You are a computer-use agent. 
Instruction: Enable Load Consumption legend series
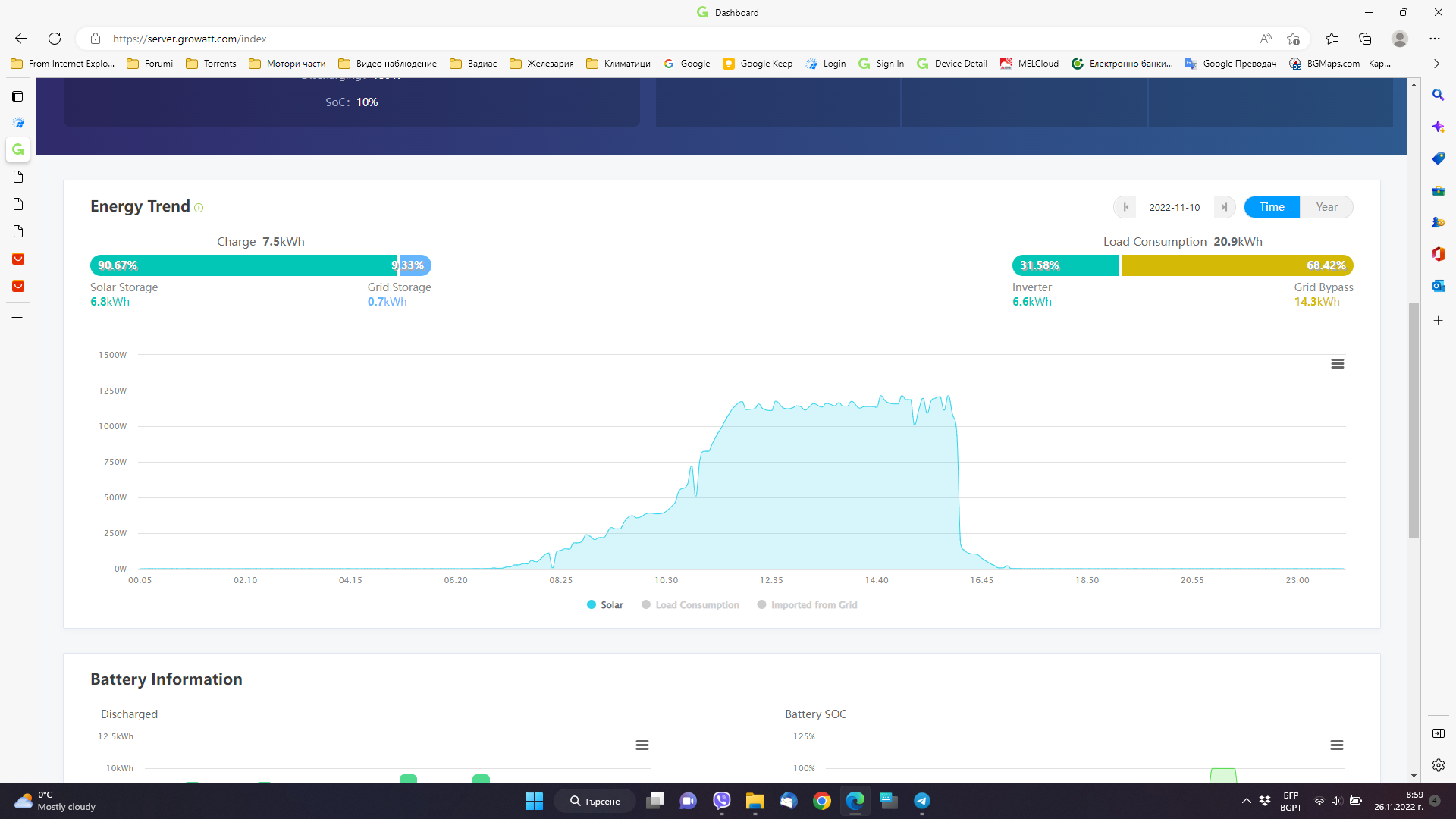click(690, 605)
